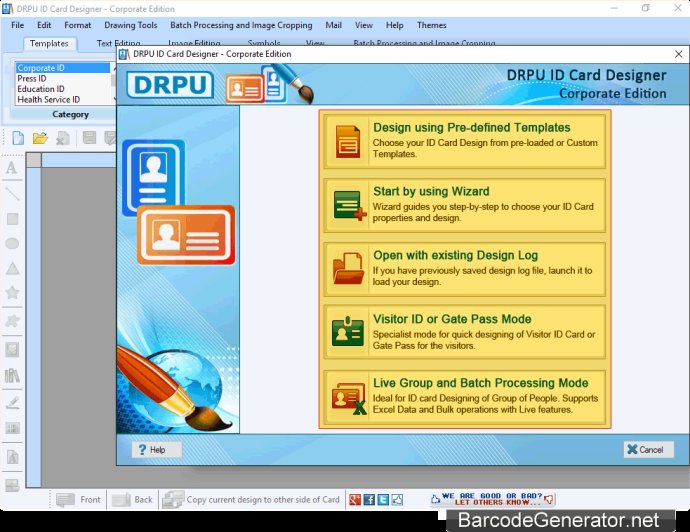The height and width of the screenshot is (532, 690).
Task: Select the Signature tool
Action: pyautogui.click(x=12, y=403)
